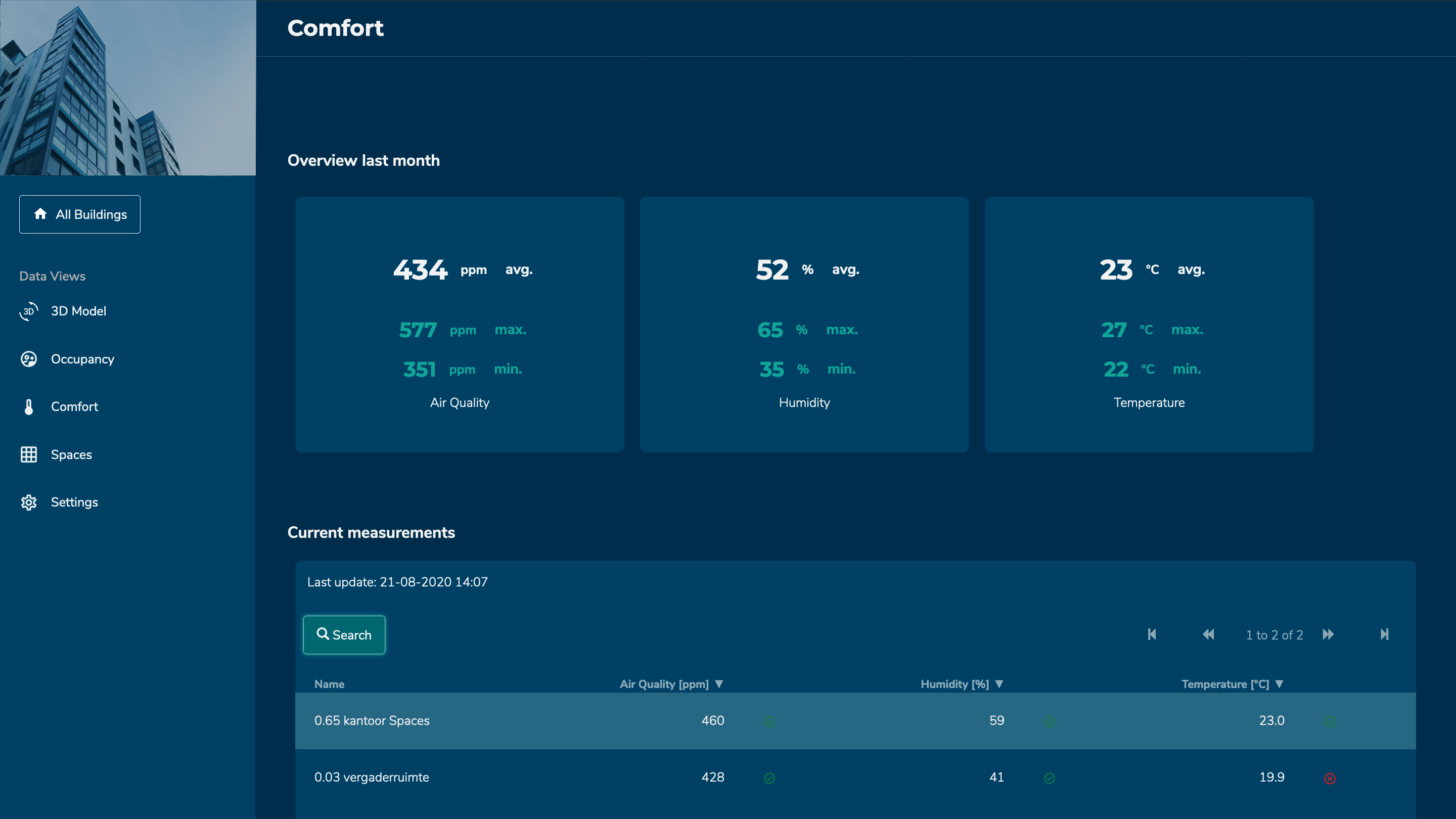Open the Spaces data view

click(71, 454)
